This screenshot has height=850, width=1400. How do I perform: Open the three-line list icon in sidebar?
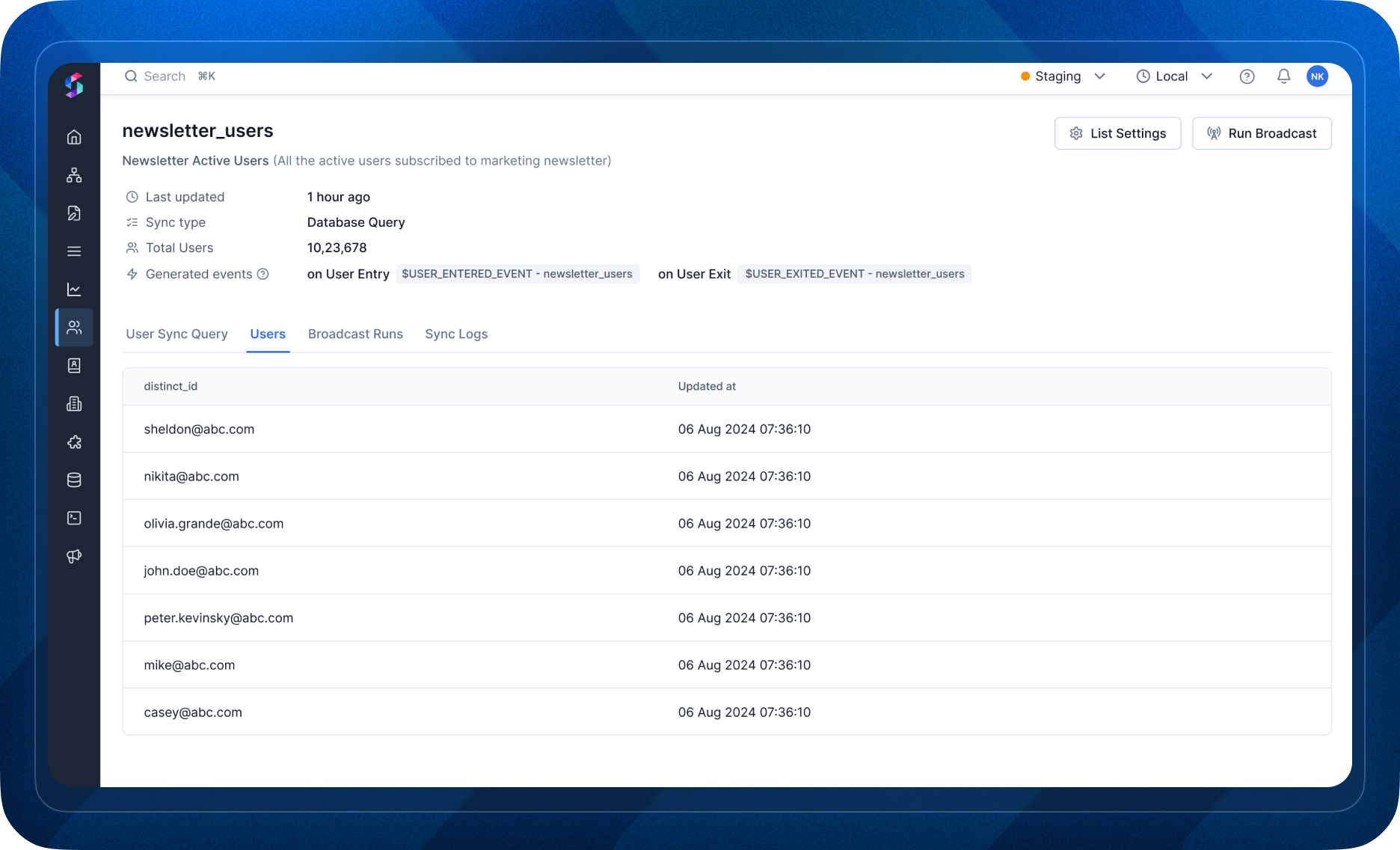(x=74, y=251)
